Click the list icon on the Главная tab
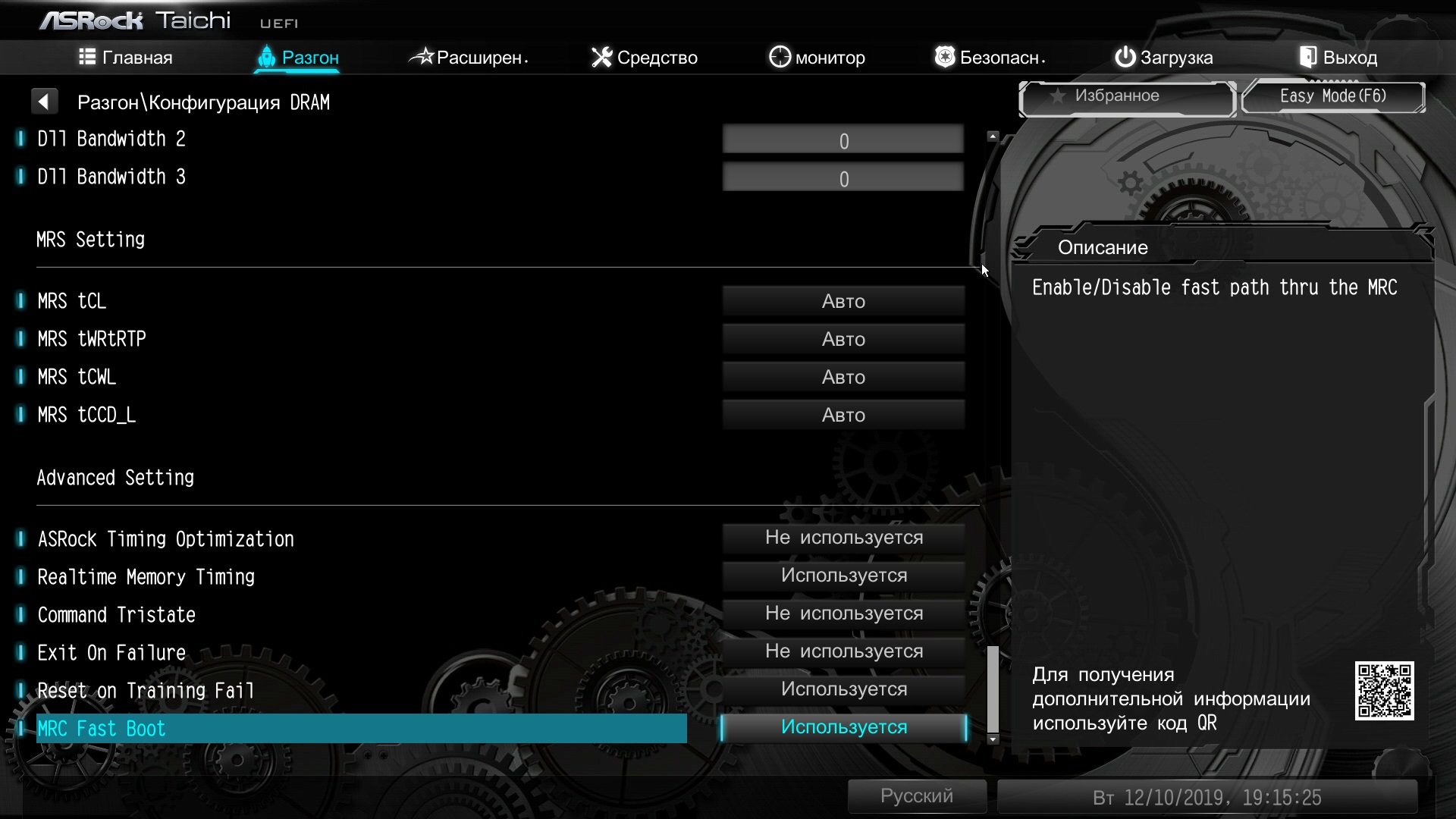 (x=87, y=57)
